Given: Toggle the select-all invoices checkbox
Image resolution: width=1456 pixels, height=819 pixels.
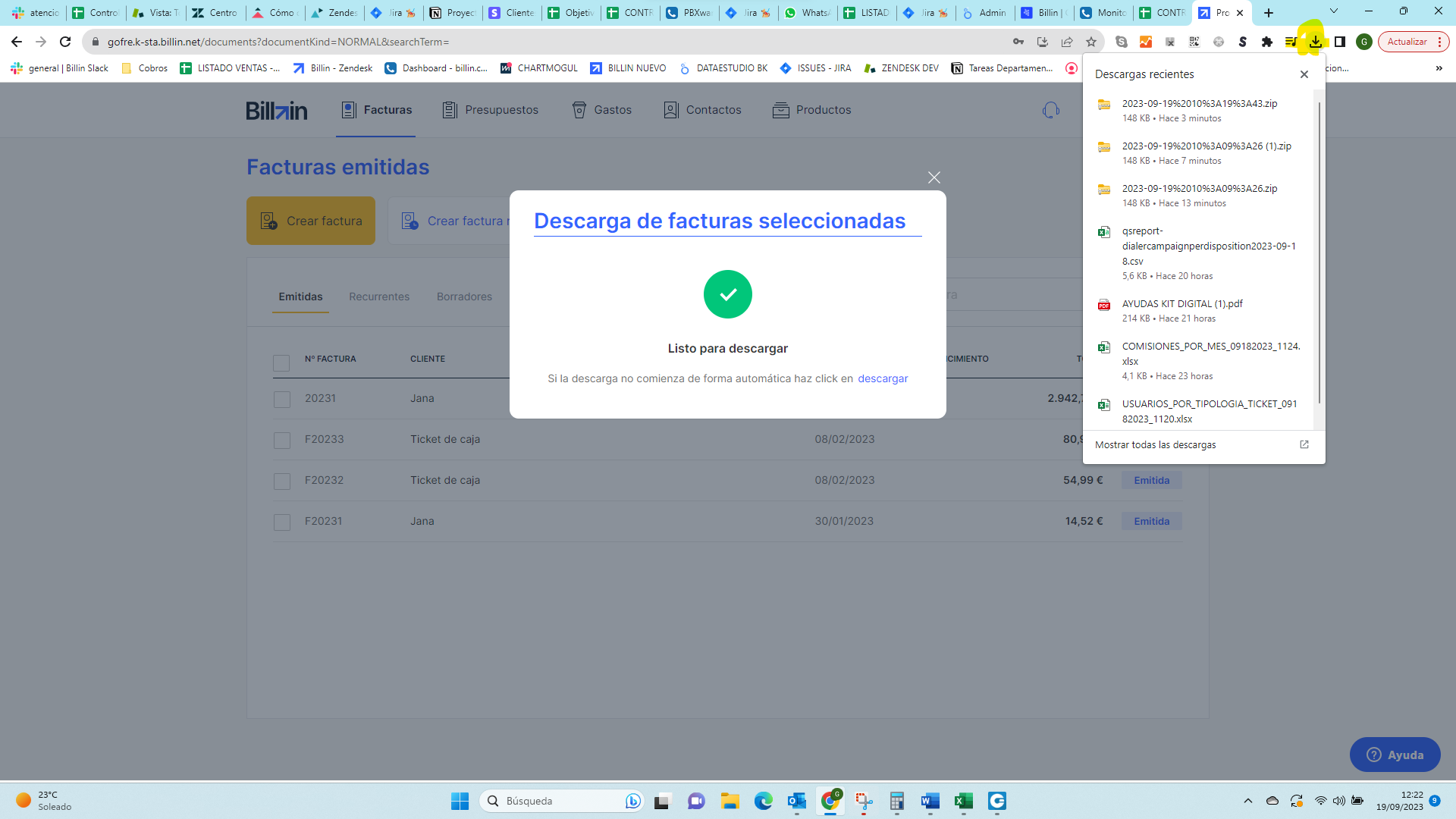Looking at the screenshot, I should (281, 363).
